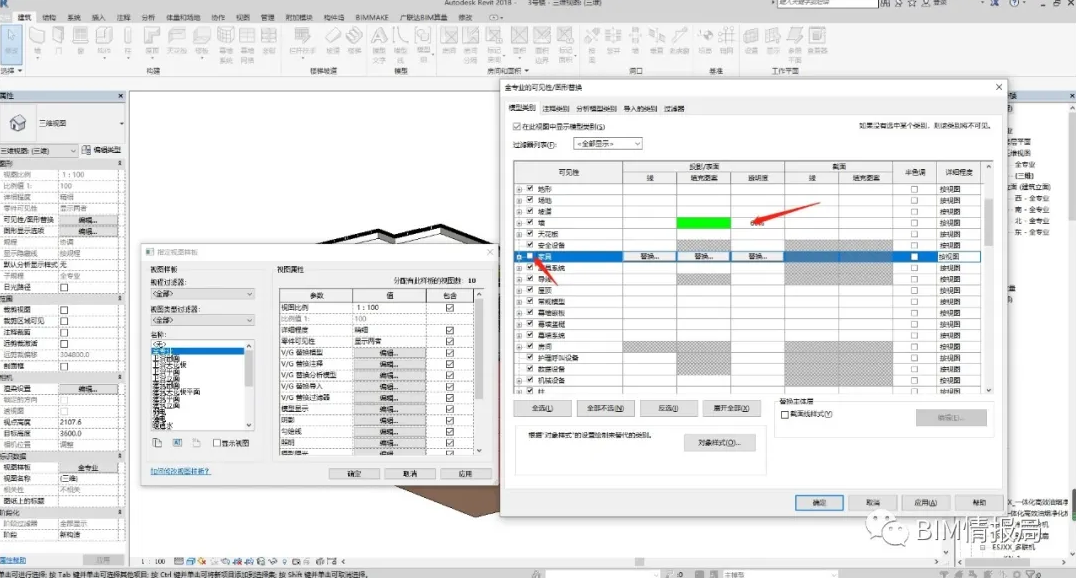The width and height of the screenshot is (1076, 578).
Task: Switch to the 结构 ribbon tab
Action: pos(49,17)
